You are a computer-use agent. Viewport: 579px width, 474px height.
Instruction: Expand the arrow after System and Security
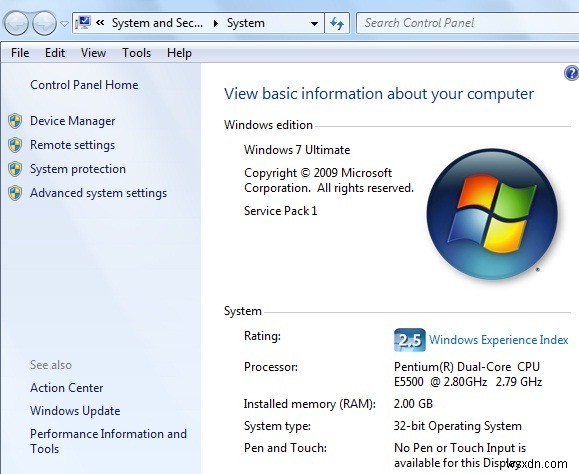click(x=216, y=23)
